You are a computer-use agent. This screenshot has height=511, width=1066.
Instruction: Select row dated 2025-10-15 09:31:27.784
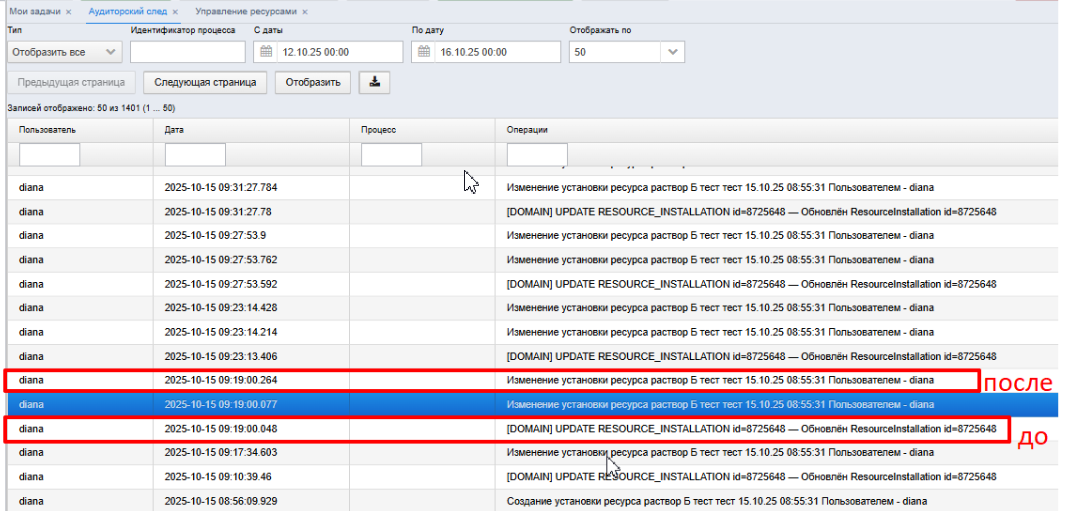[x=533, y=188]
